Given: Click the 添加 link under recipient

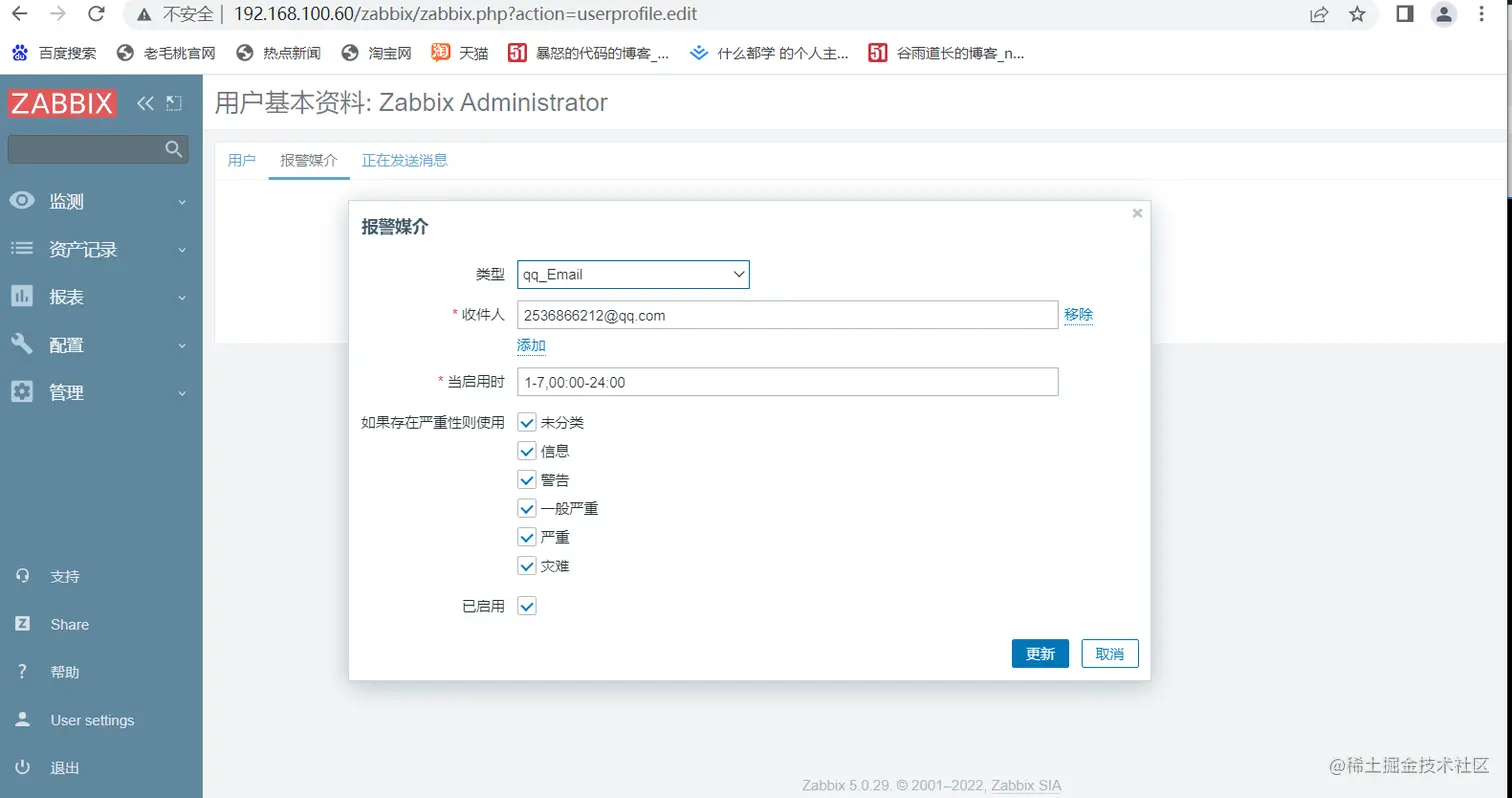Looking at the screenshot, I should coord(531,346).
